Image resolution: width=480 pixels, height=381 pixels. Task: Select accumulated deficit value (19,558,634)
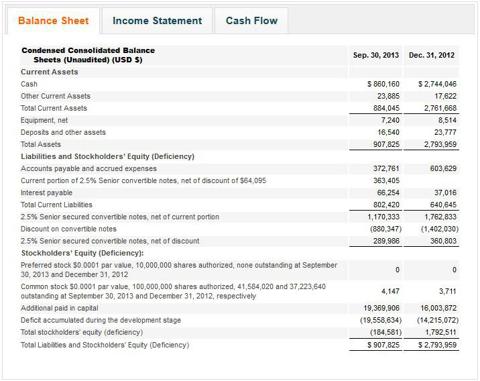coord(381,320)
